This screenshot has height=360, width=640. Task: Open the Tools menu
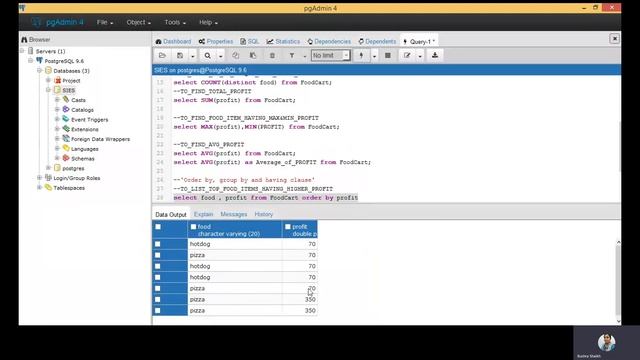tap(175, 22)
